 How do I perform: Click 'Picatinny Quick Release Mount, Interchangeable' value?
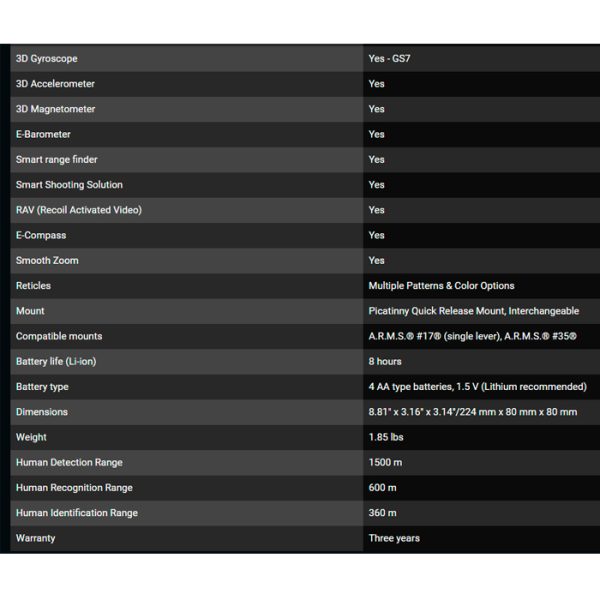pos(474,311)
